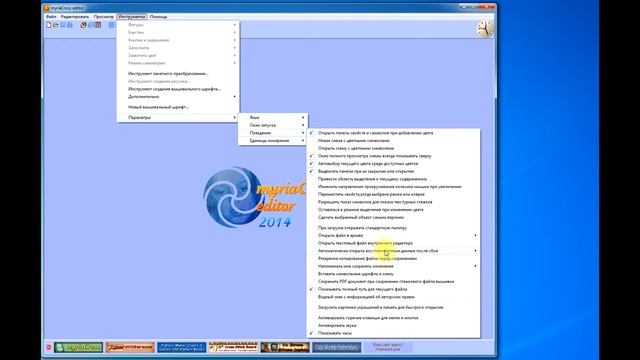640x360 pixels.
Task: Click the round brown-red toolbar icon
Action: pyautogui.click(x=83, y=25)
